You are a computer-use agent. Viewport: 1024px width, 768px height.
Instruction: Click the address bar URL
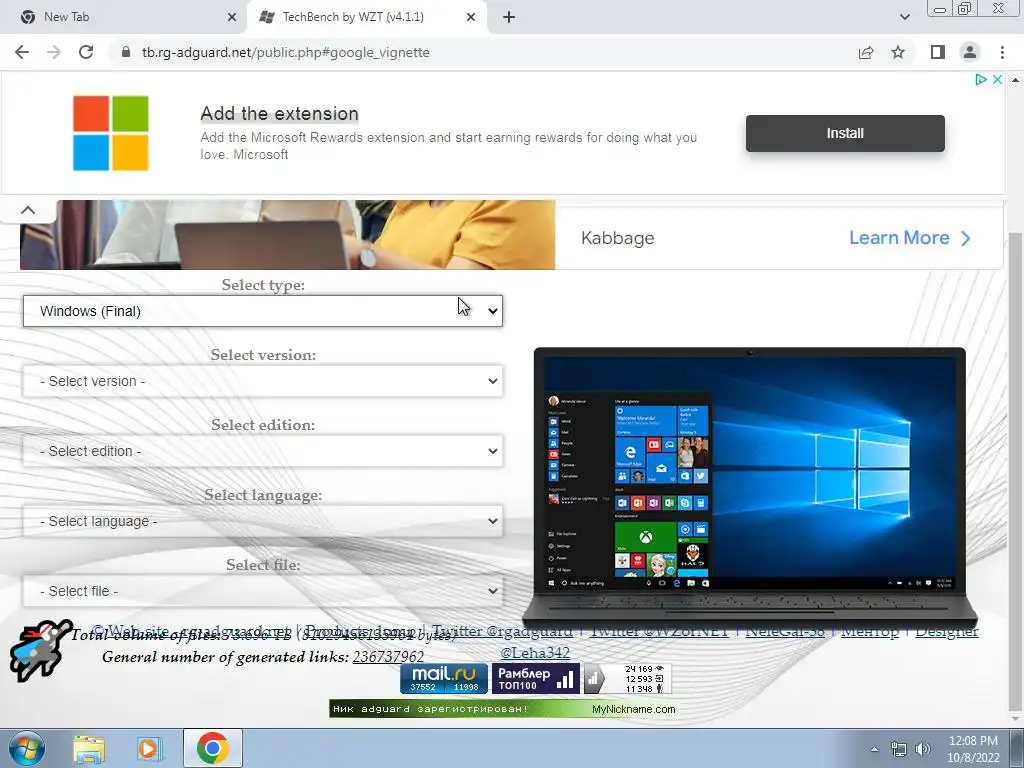285,52
